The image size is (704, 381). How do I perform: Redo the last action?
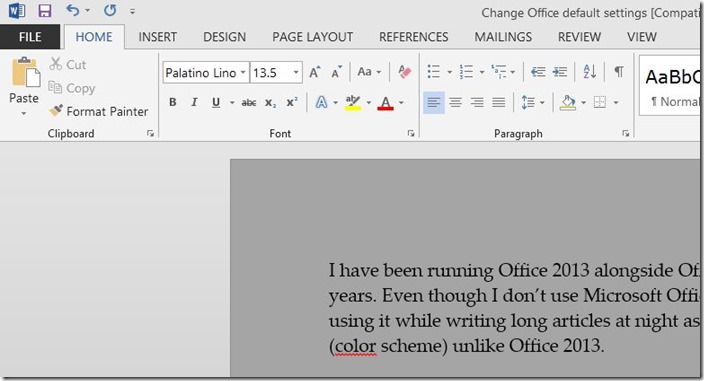coord(110,10)
